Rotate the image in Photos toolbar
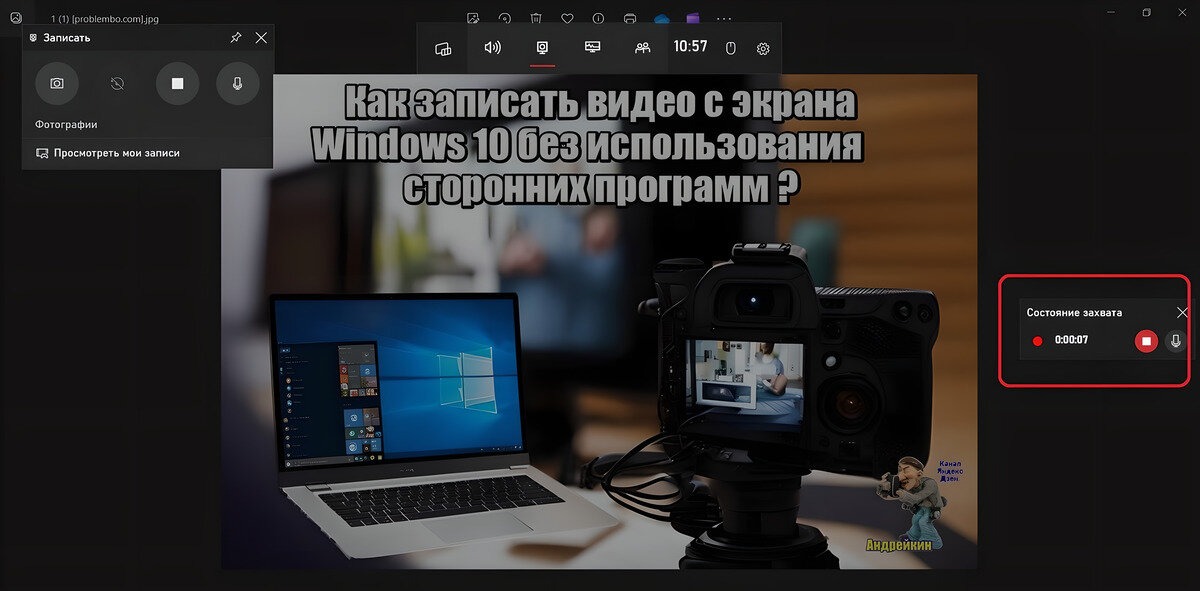The width and height of the screenshot is (1200, 591). pyautogui.click(x=505, y=18)
